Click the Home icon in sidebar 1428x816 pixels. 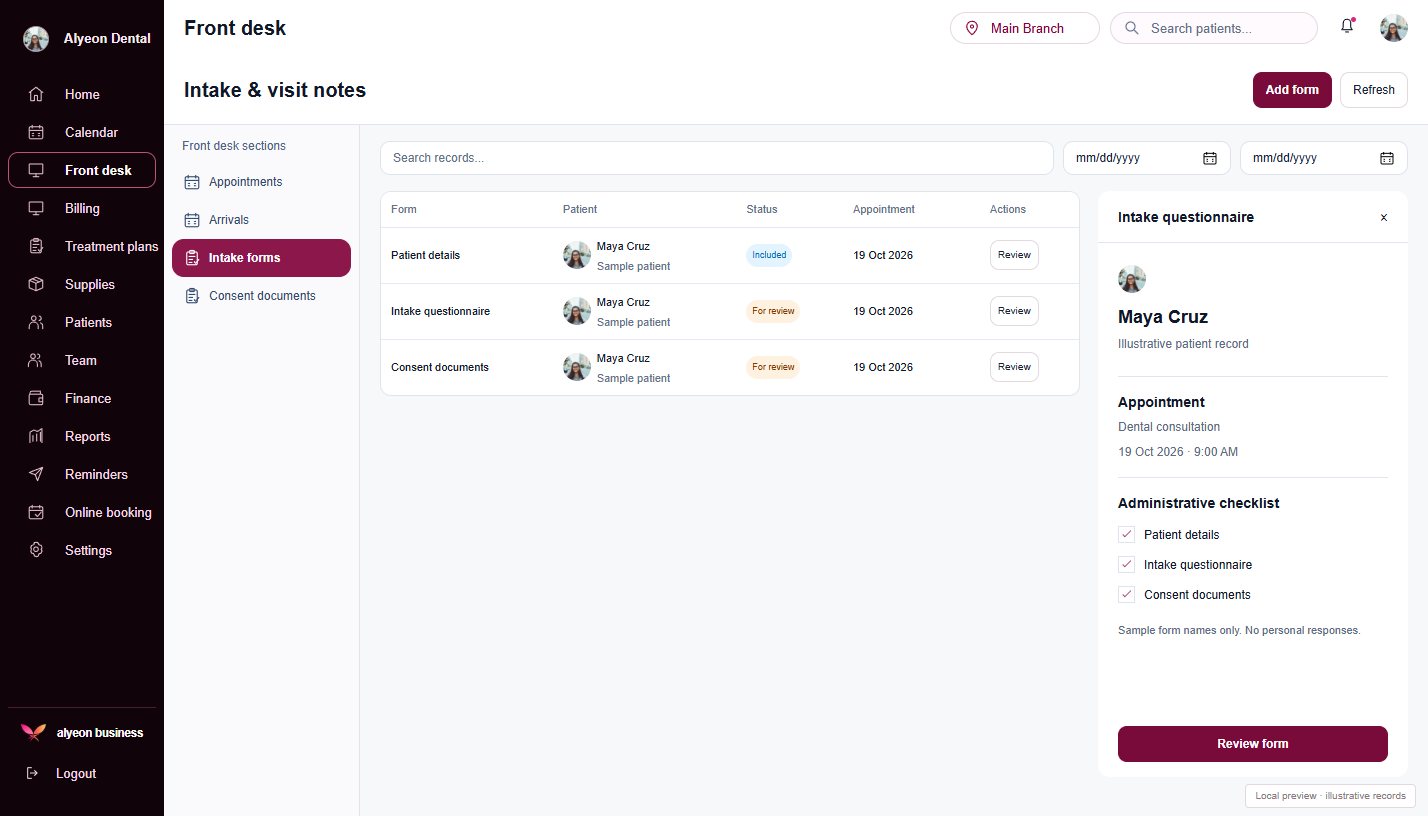pyautogui.click(x=36, y=94)
